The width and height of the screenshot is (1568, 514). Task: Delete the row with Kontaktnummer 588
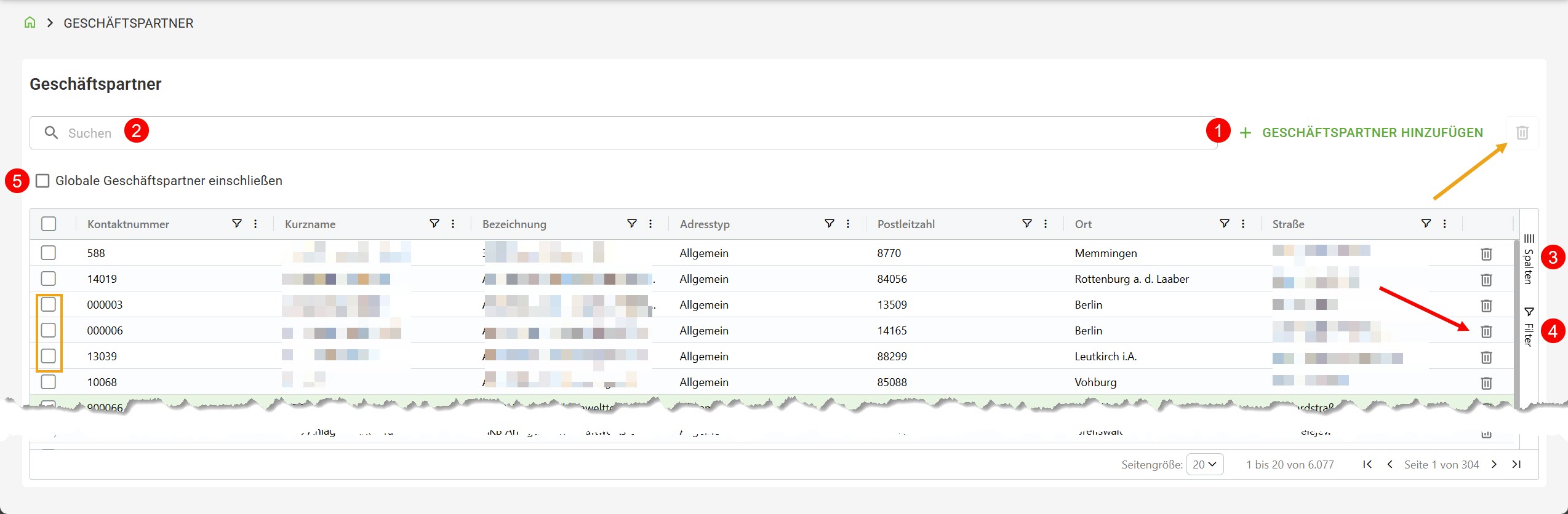tap(1486, 254)
